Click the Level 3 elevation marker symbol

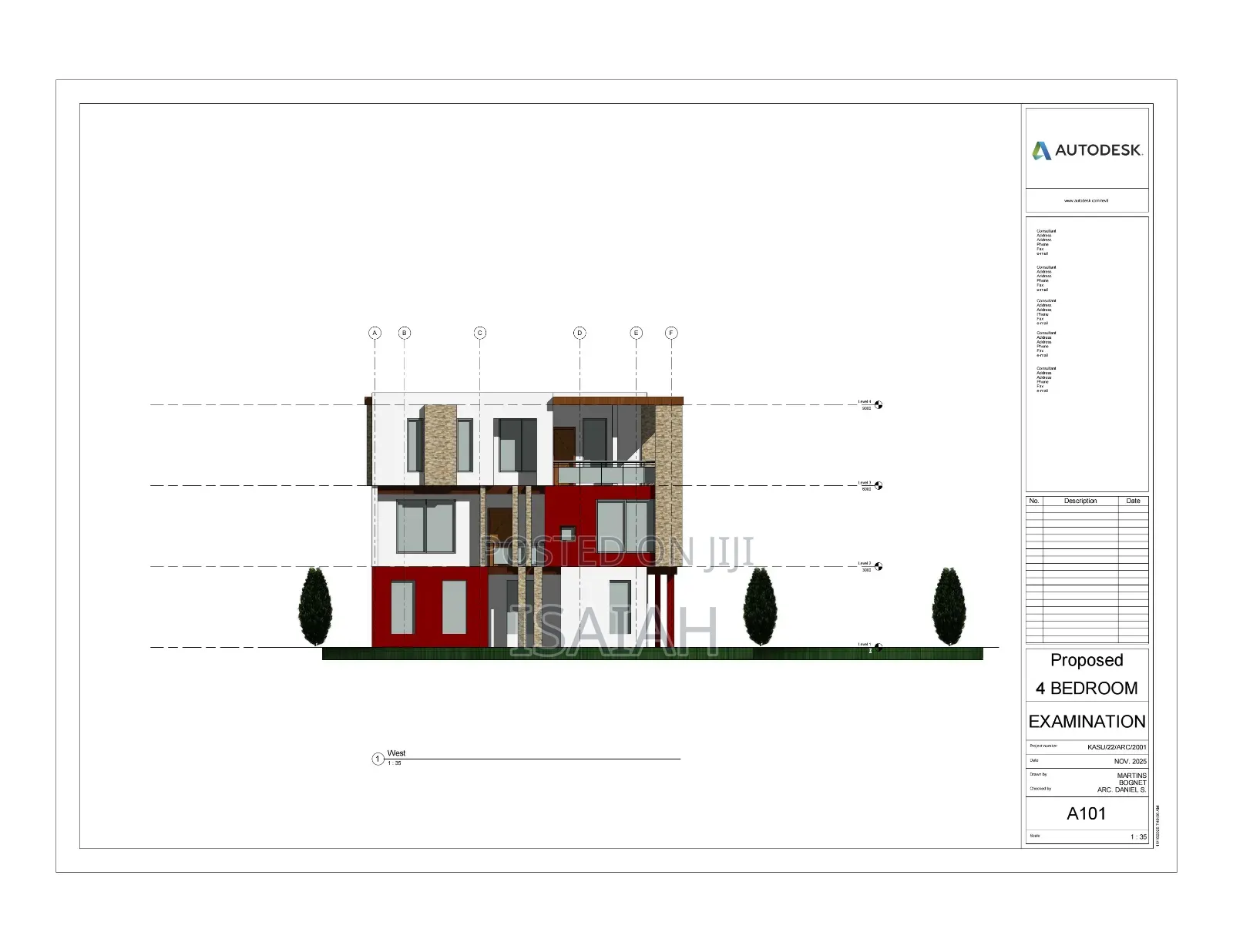[x=879, y=486]
